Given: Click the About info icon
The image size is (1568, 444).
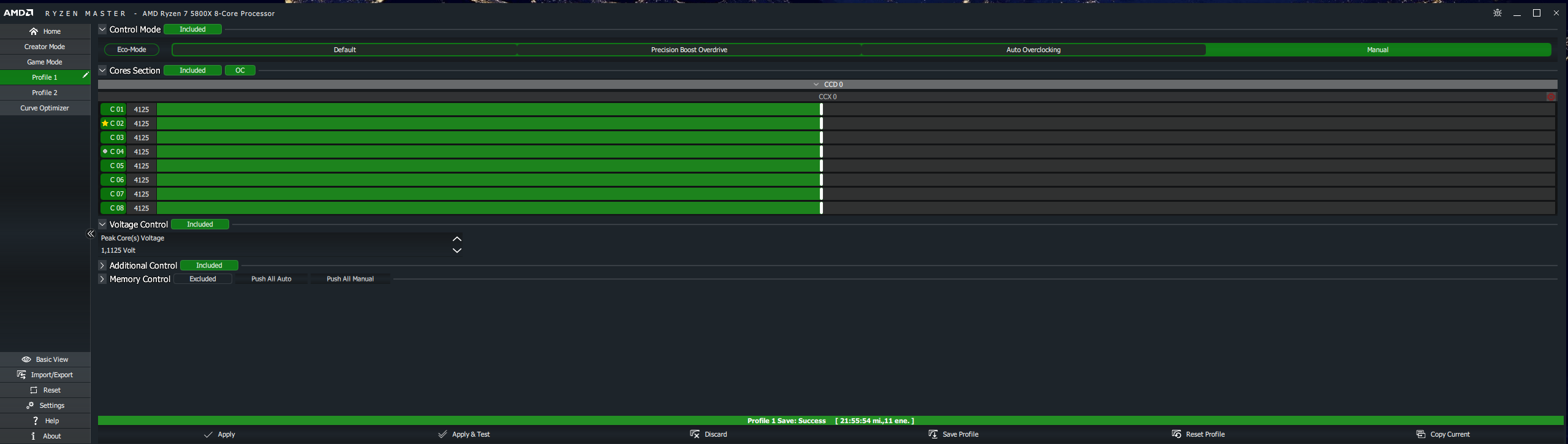Looking at the screenshot, I should (x=34, y=436).
